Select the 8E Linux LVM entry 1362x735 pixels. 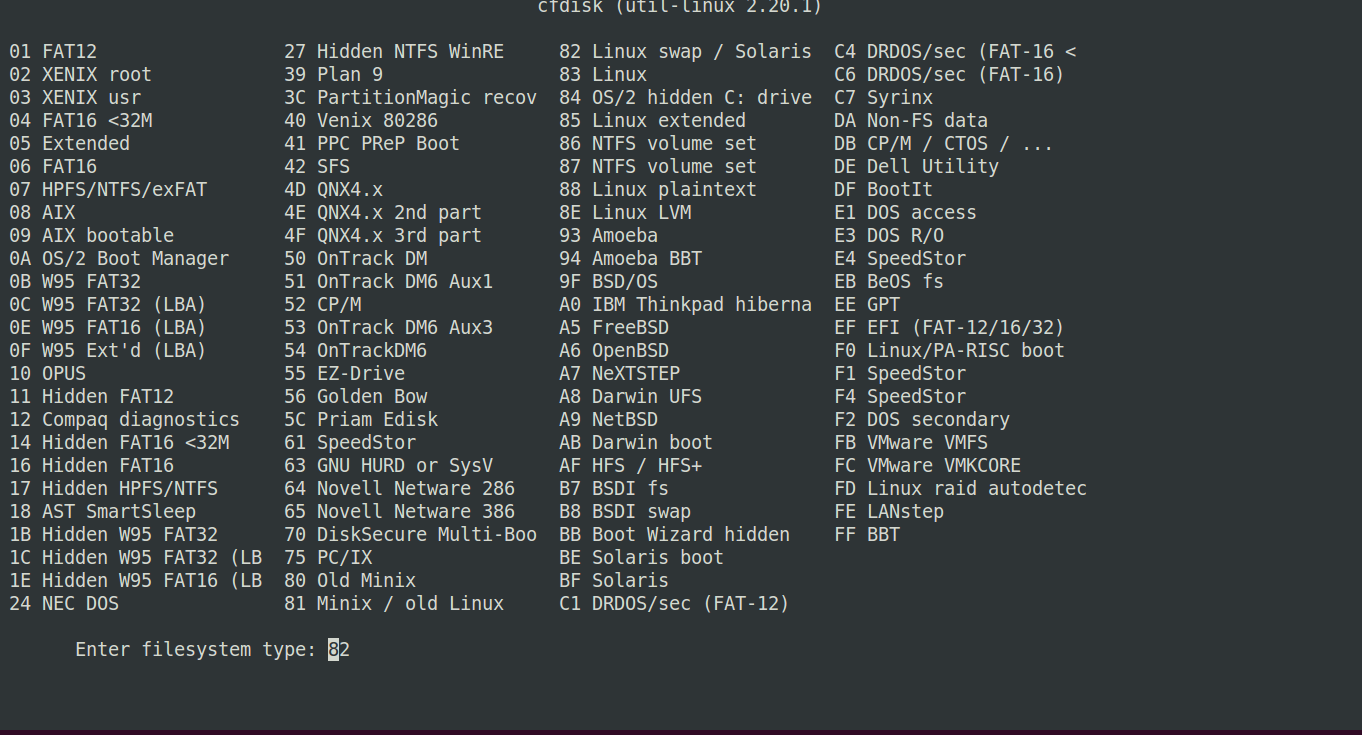[625, 213]
